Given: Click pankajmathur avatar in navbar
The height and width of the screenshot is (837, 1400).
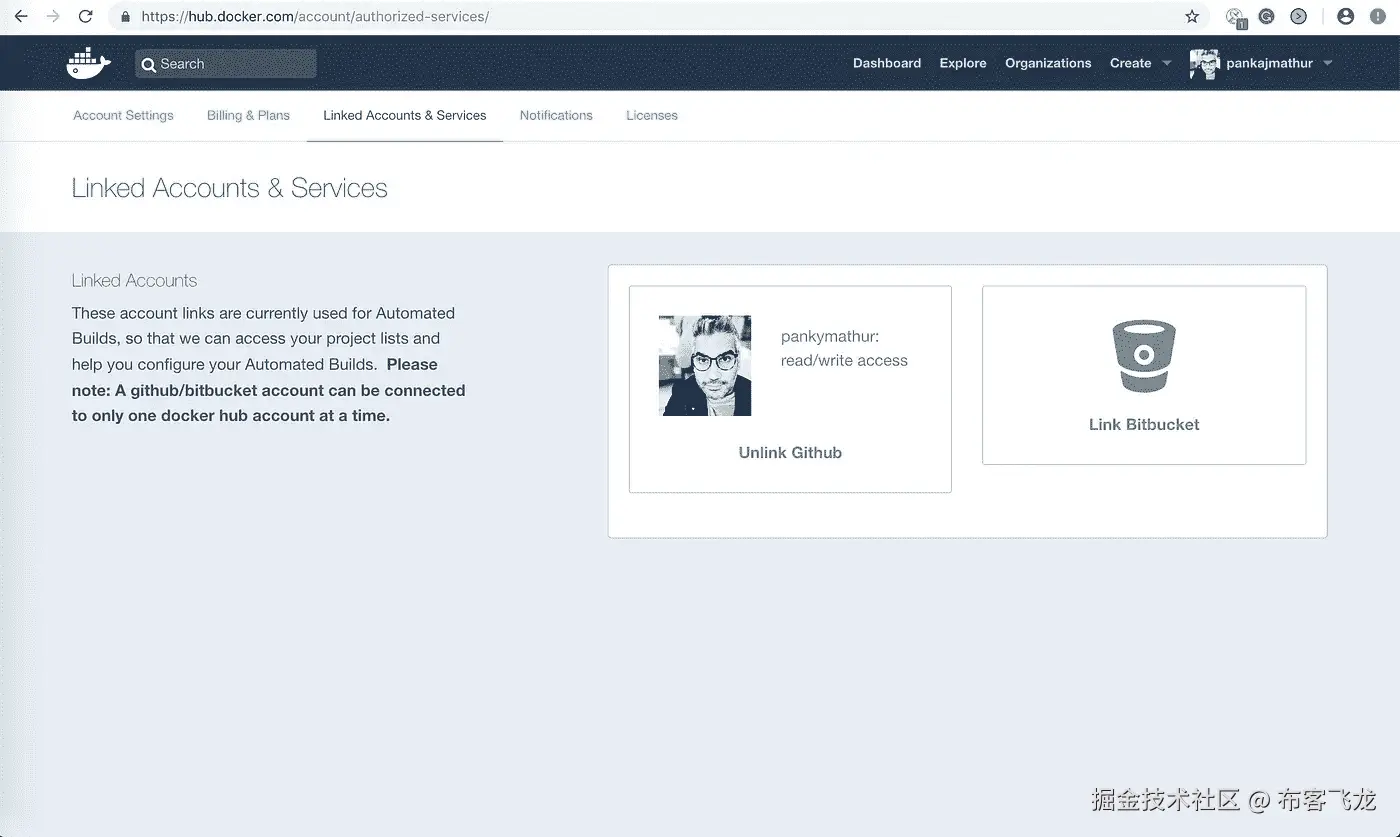Looking at the screenshot, I should click(x=1205, y=64).
